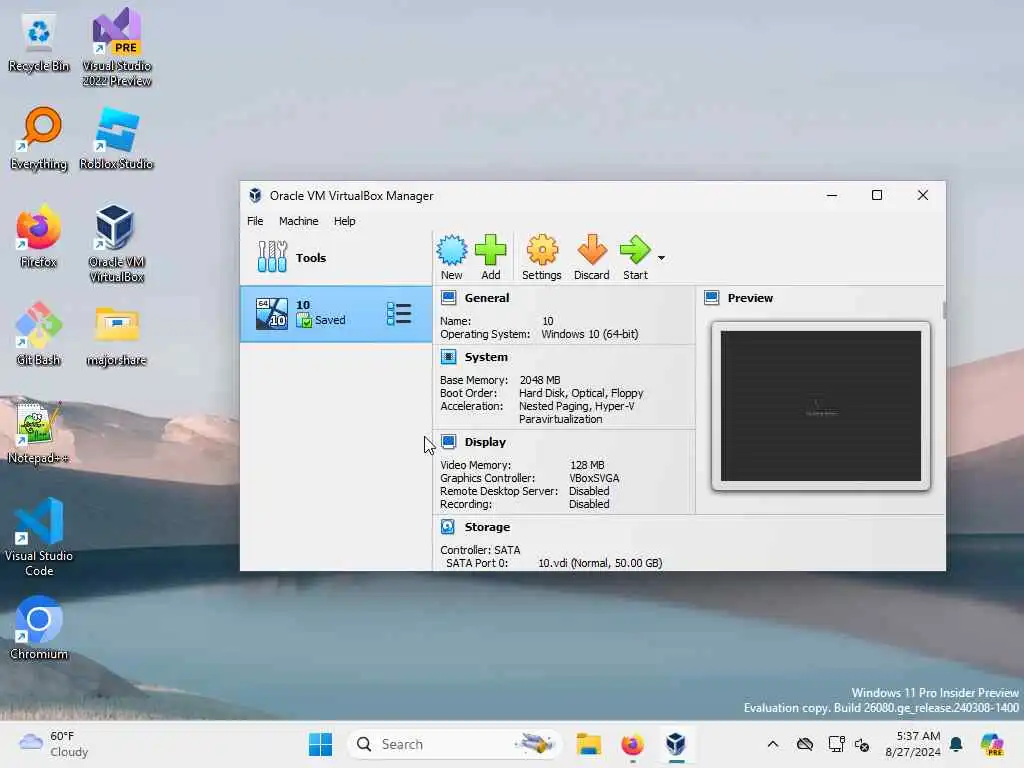Select the Windows 10 VM icon
The height and width of the screenshot is (768, 1024).
272,313
